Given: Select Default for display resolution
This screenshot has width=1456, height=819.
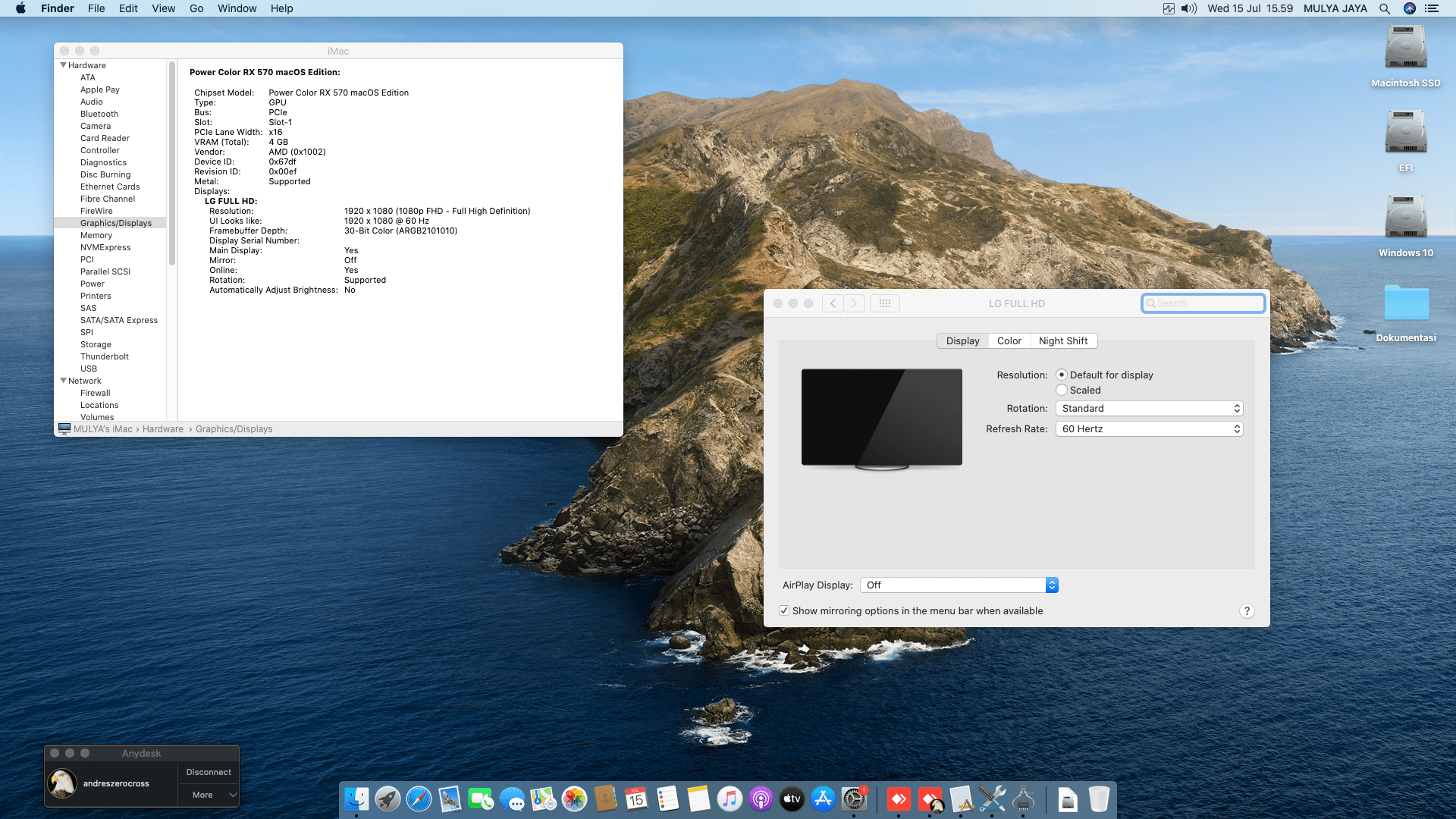Looking at the screenshot, I should click(x=1062, y=375).
